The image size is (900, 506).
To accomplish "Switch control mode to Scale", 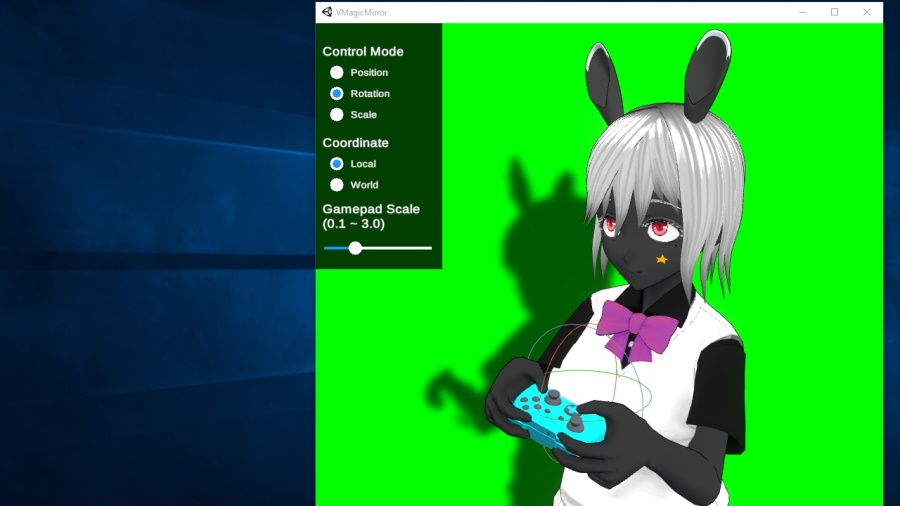I will (x=336, y=115).
